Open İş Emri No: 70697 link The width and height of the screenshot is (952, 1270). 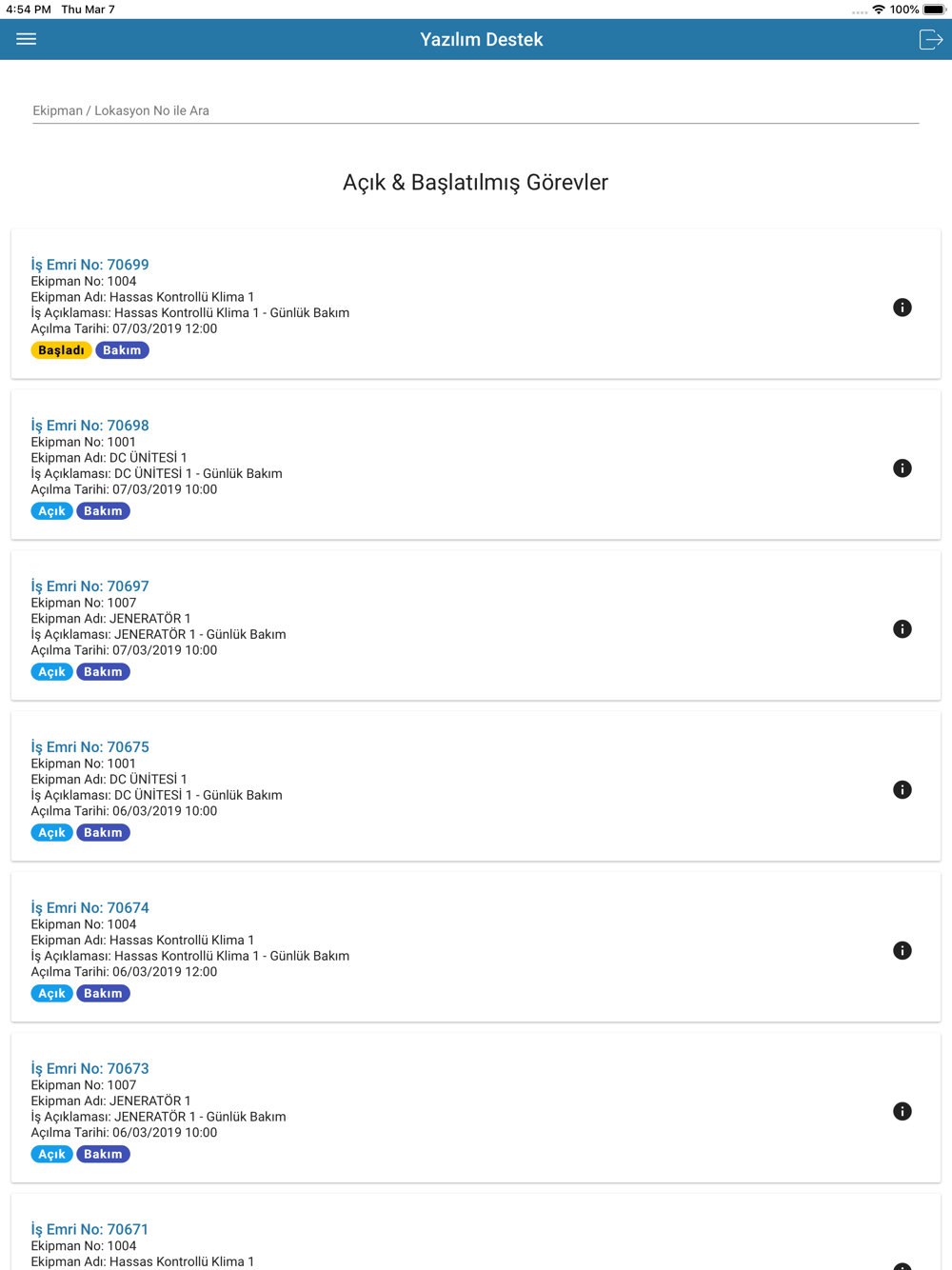pyautogui.click(x=89, y=586)
